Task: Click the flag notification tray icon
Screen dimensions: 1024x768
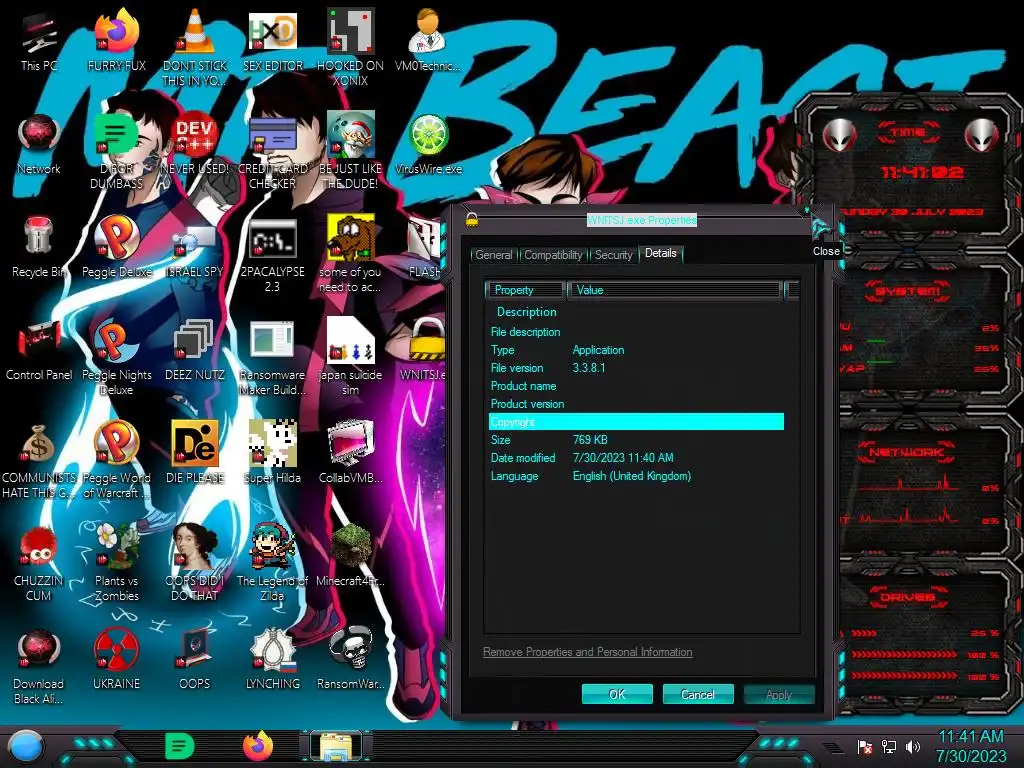Action: [865, 746]
